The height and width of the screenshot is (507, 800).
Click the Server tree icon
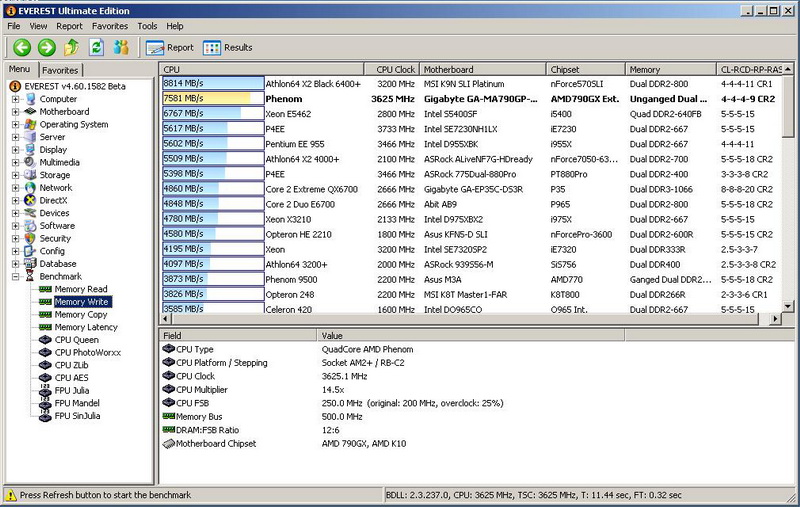coord(31,137)
